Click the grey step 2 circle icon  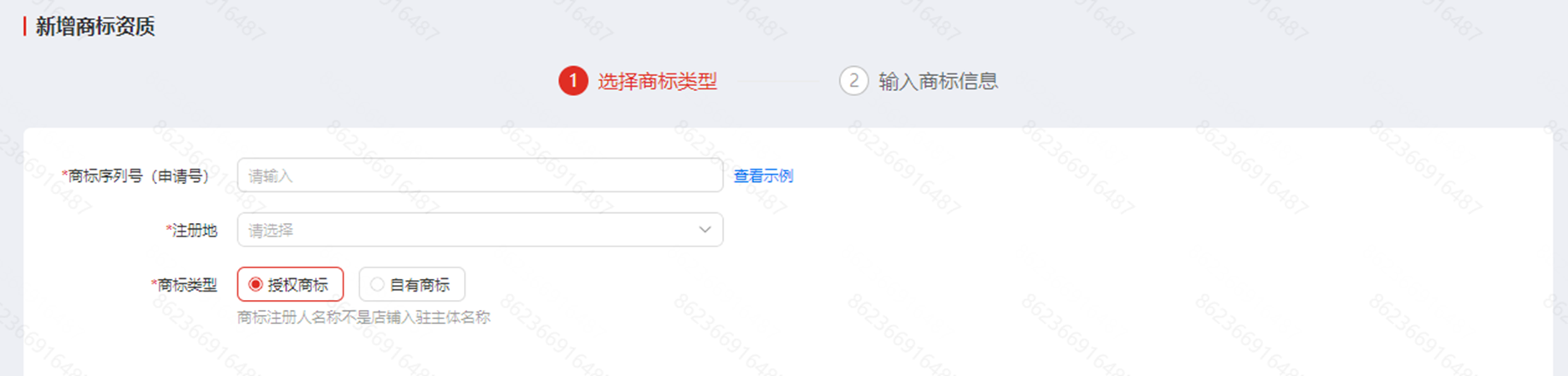click(853, 81)
